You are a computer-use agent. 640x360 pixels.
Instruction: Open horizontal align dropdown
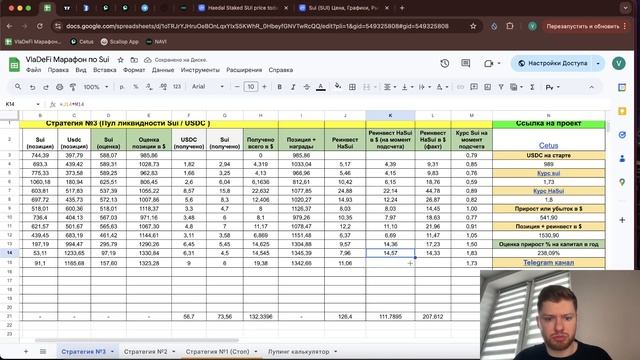(390, 87)
